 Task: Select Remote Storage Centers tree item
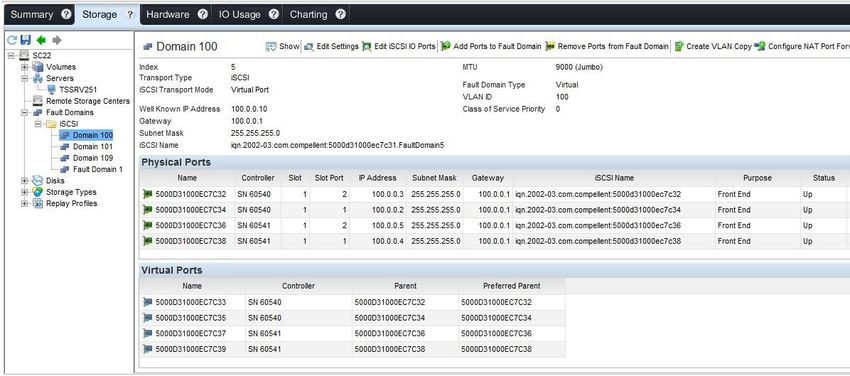(x=88, y=101)
